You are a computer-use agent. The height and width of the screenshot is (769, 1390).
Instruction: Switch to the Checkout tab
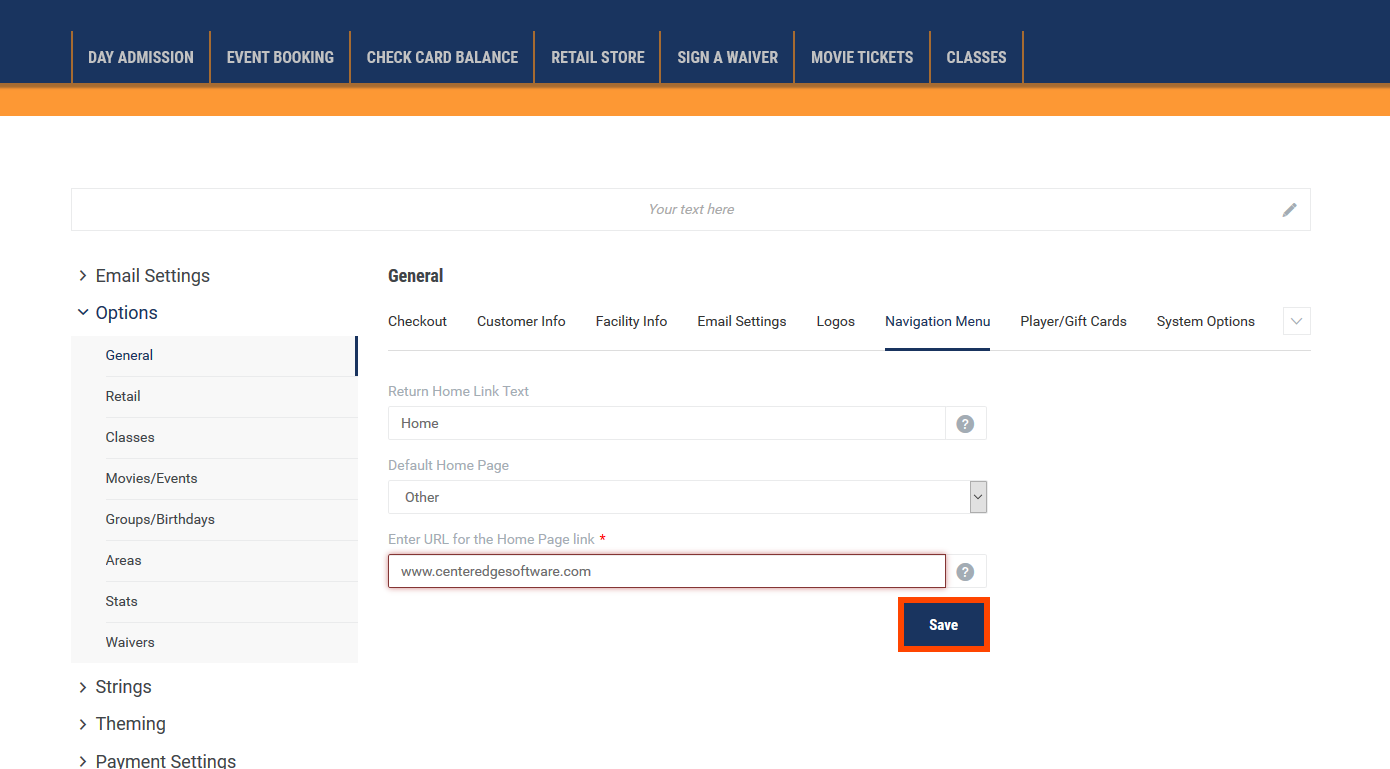click(417, 321)
